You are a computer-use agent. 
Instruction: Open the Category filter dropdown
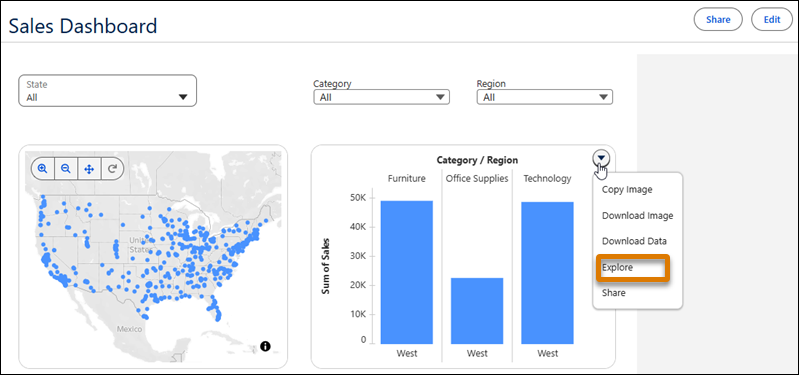(x=381, y=97)
